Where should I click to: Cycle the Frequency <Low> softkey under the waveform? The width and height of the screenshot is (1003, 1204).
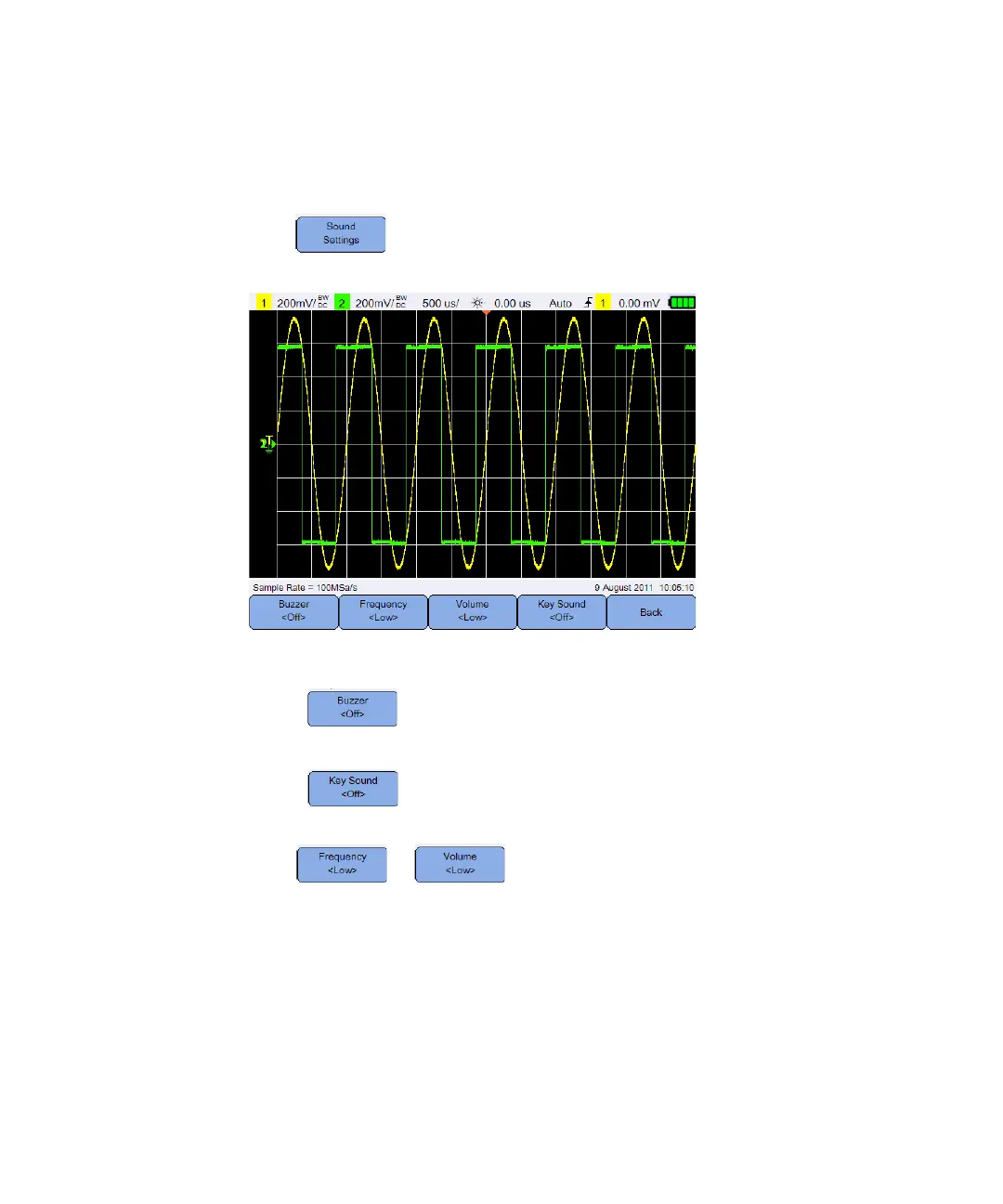click(383, 612)
